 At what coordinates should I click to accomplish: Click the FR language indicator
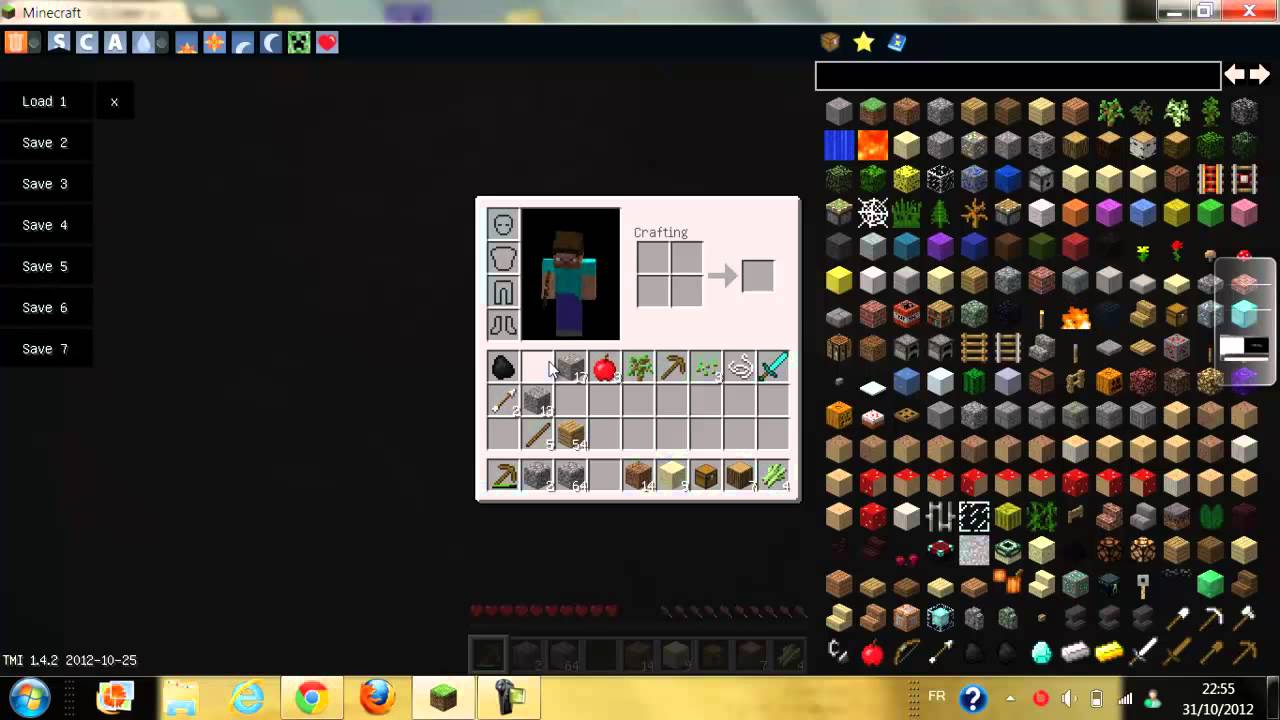click(937, 695)
